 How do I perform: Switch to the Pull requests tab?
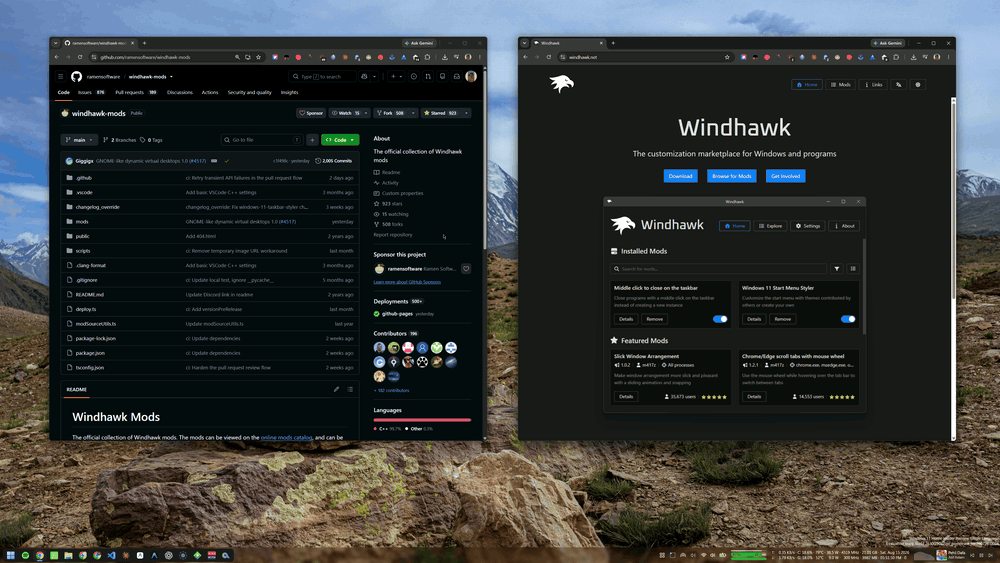click(135, 92)
